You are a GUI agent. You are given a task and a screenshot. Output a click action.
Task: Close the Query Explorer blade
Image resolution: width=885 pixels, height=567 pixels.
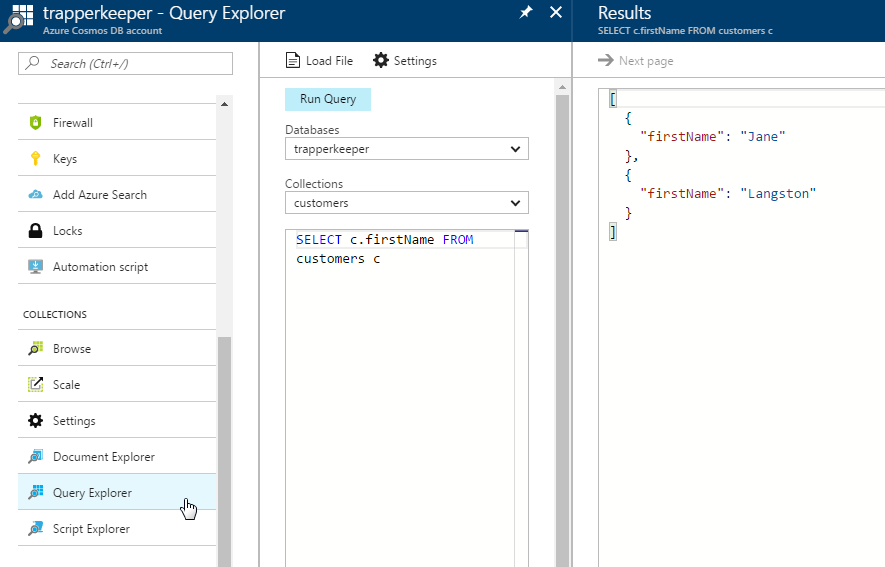(556, 12)
